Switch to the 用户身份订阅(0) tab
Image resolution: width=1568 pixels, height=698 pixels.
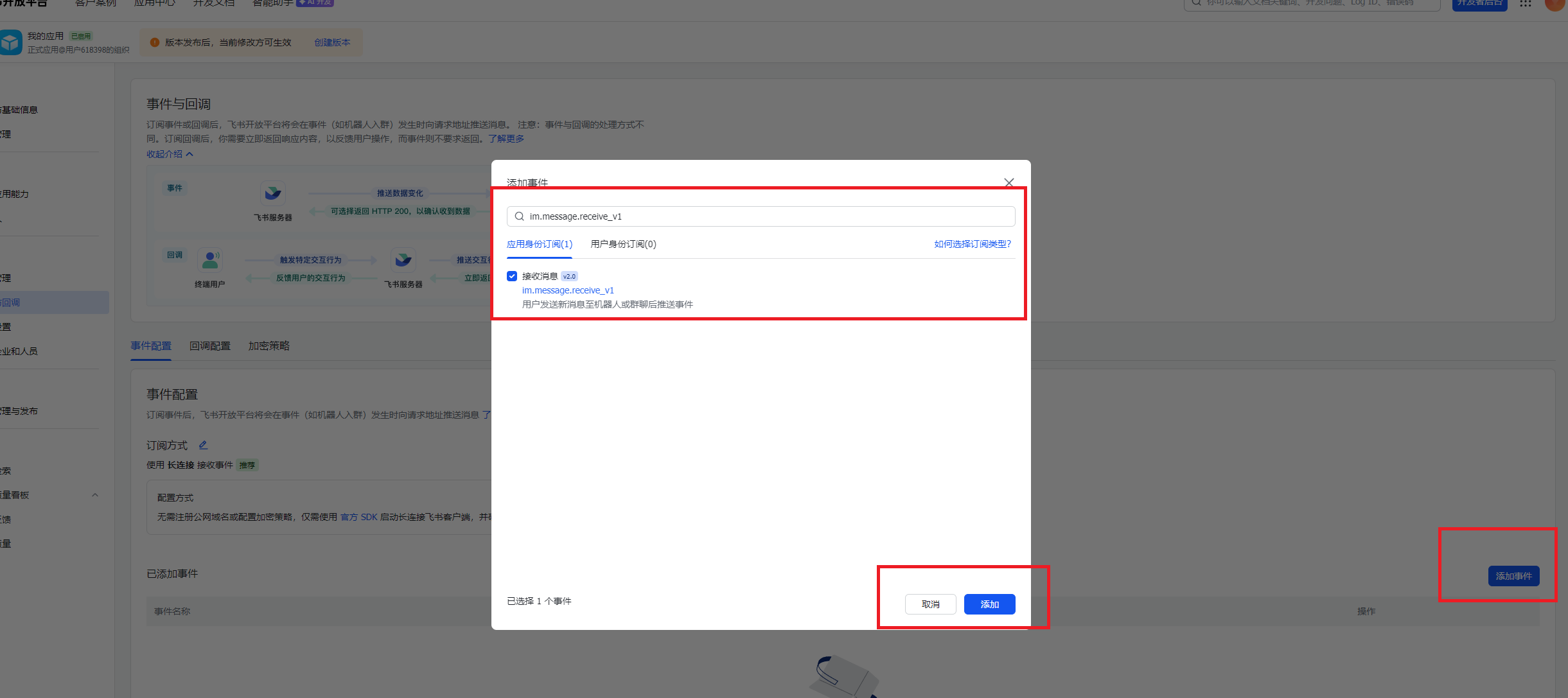click(623, 244)
